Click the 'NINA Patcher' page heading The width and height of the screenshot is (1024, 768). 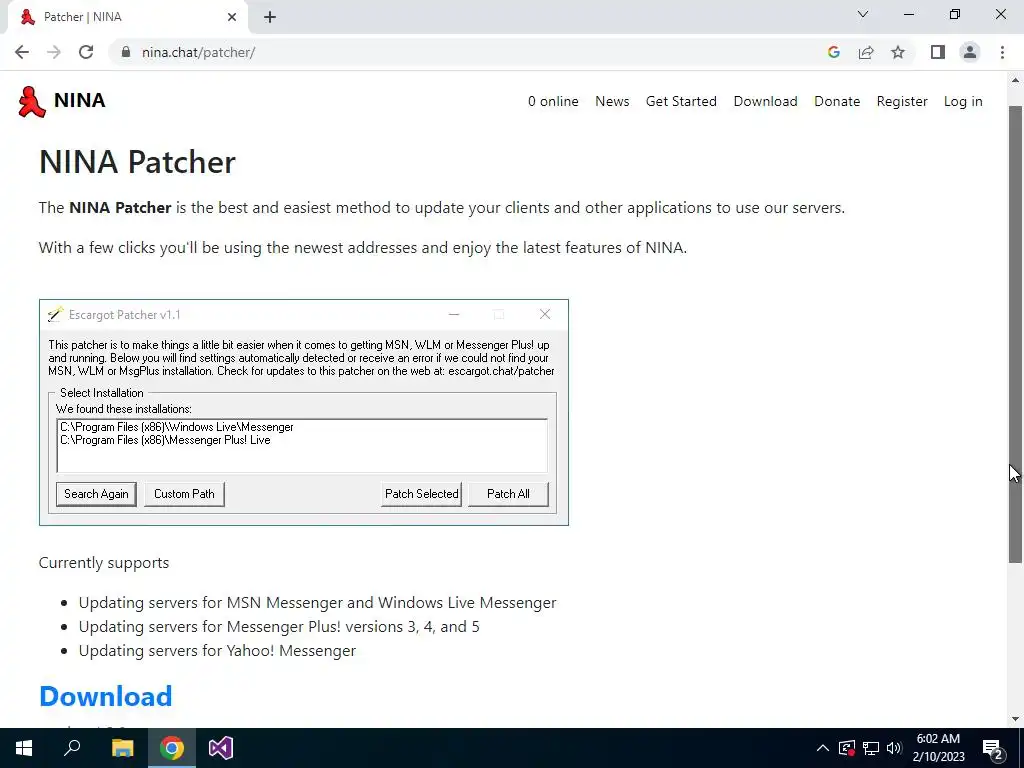pos(137,162)
